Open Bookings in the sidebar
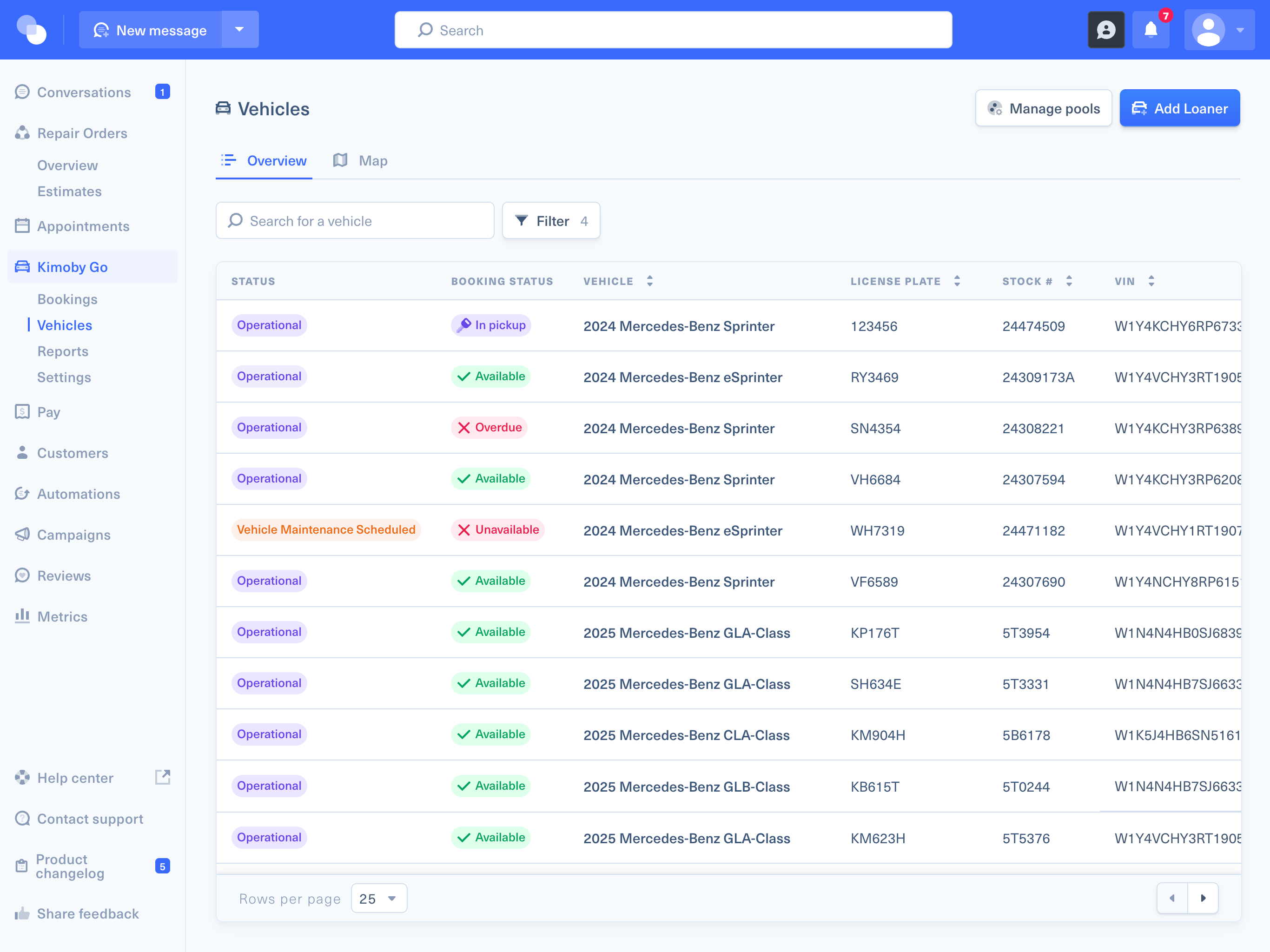 pos(67,299)
